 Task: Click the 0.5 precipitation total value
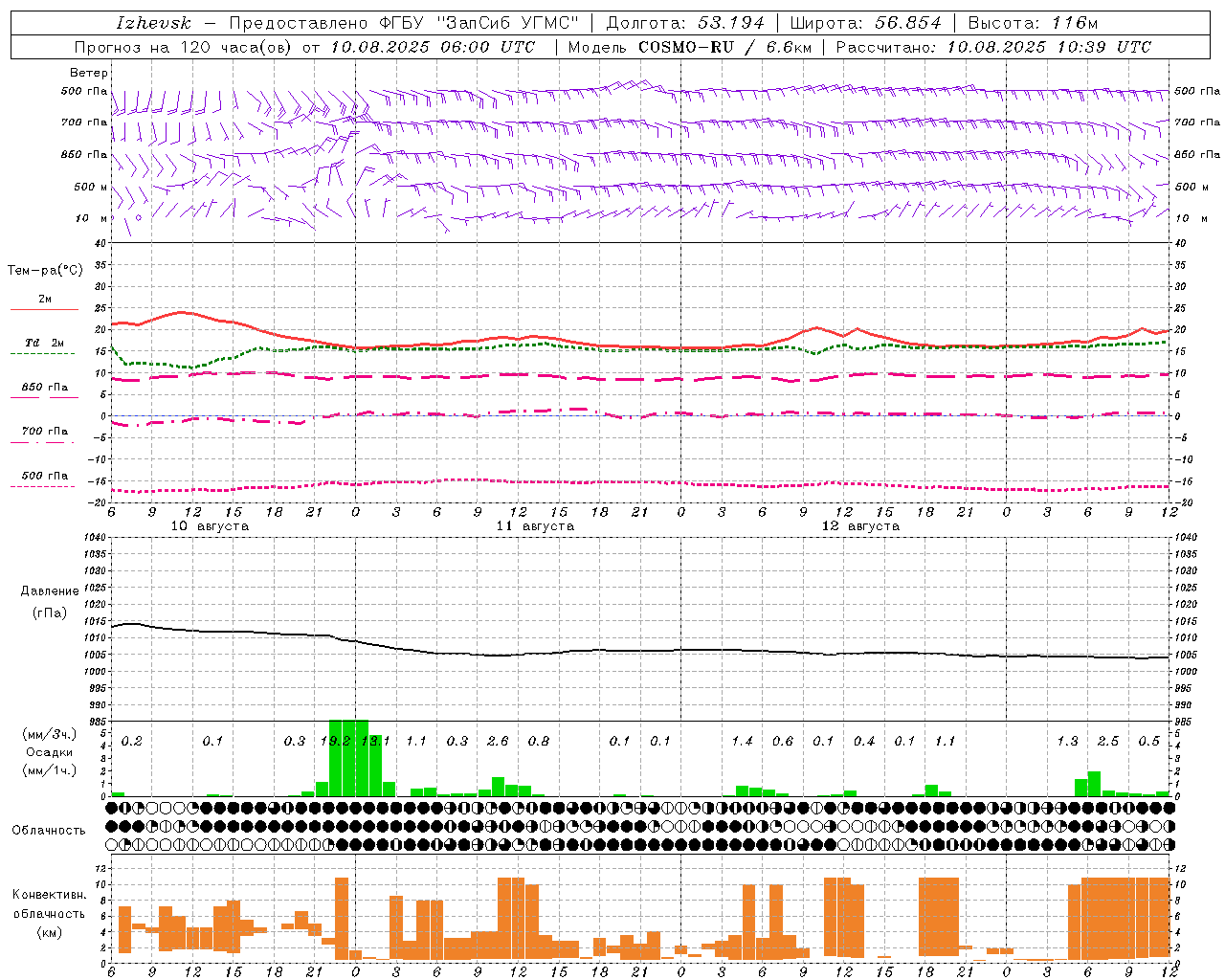pos(1149,742)
